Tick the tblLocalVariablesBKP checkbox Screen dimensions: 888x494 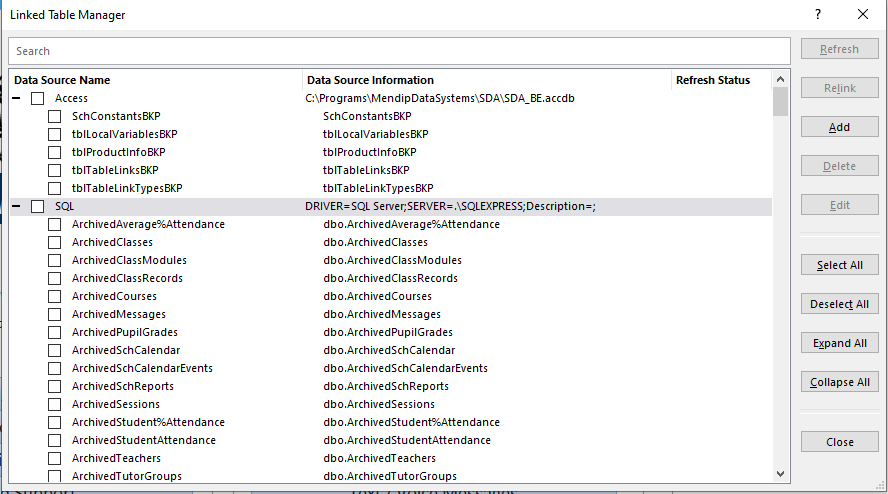(54, 134)
